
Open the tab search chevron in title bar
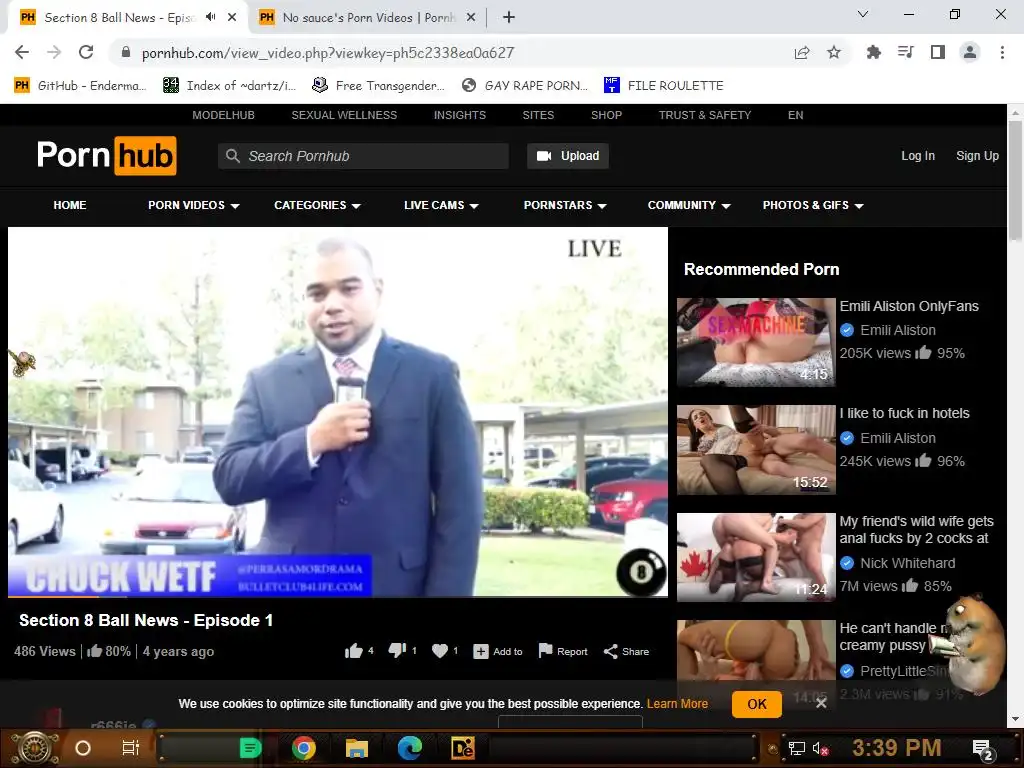click(x=863, y=14)
